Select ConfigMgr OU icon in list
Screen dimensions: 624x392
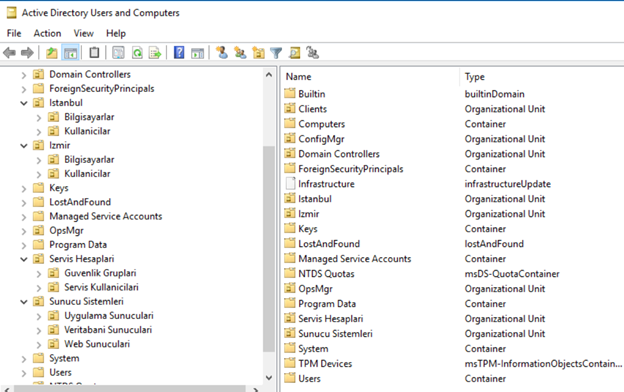point(290,139)
